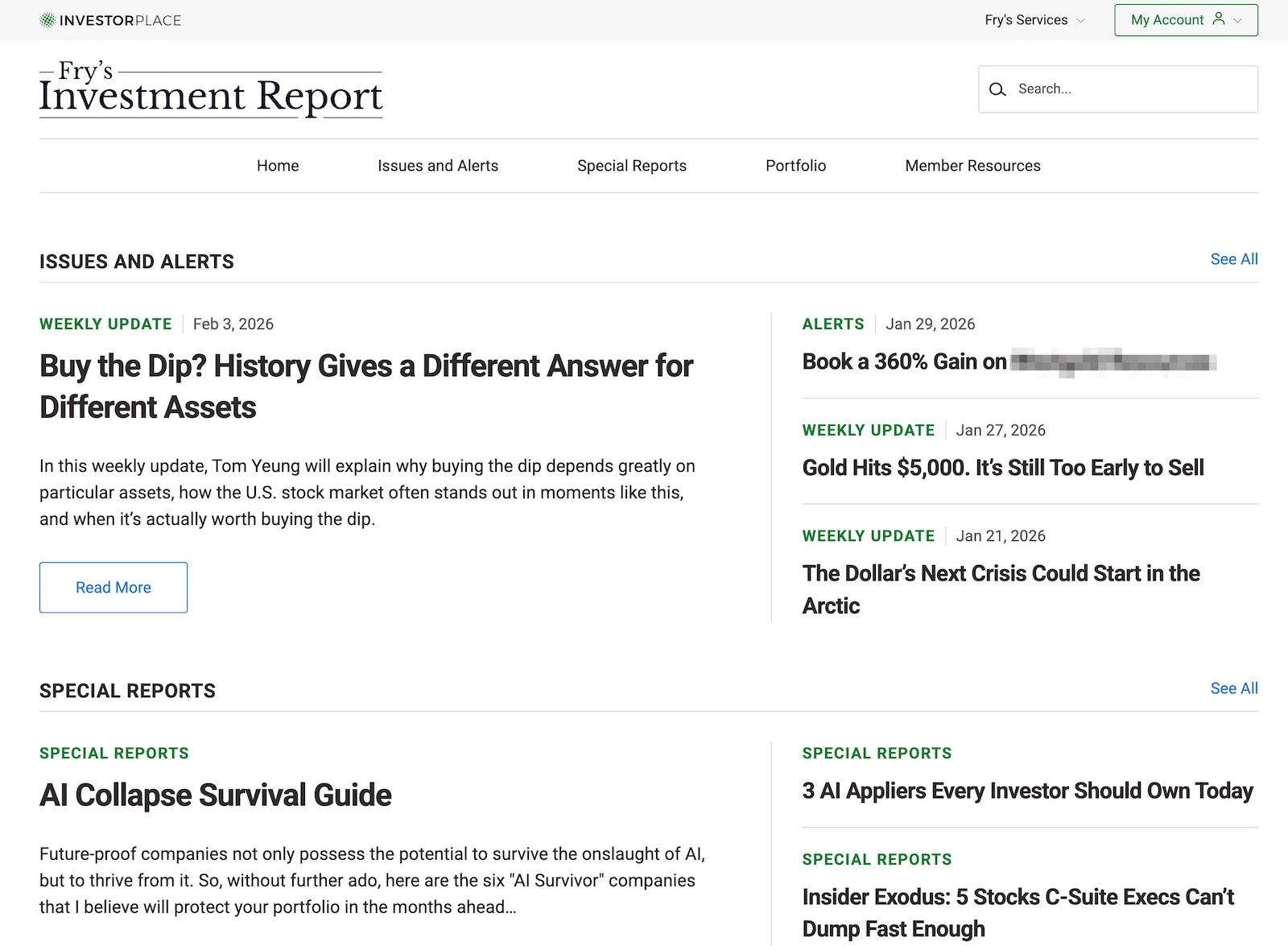Open the Buy the Dip article headline
This screenshot has height=946, width=1288.
click(366, 386)
